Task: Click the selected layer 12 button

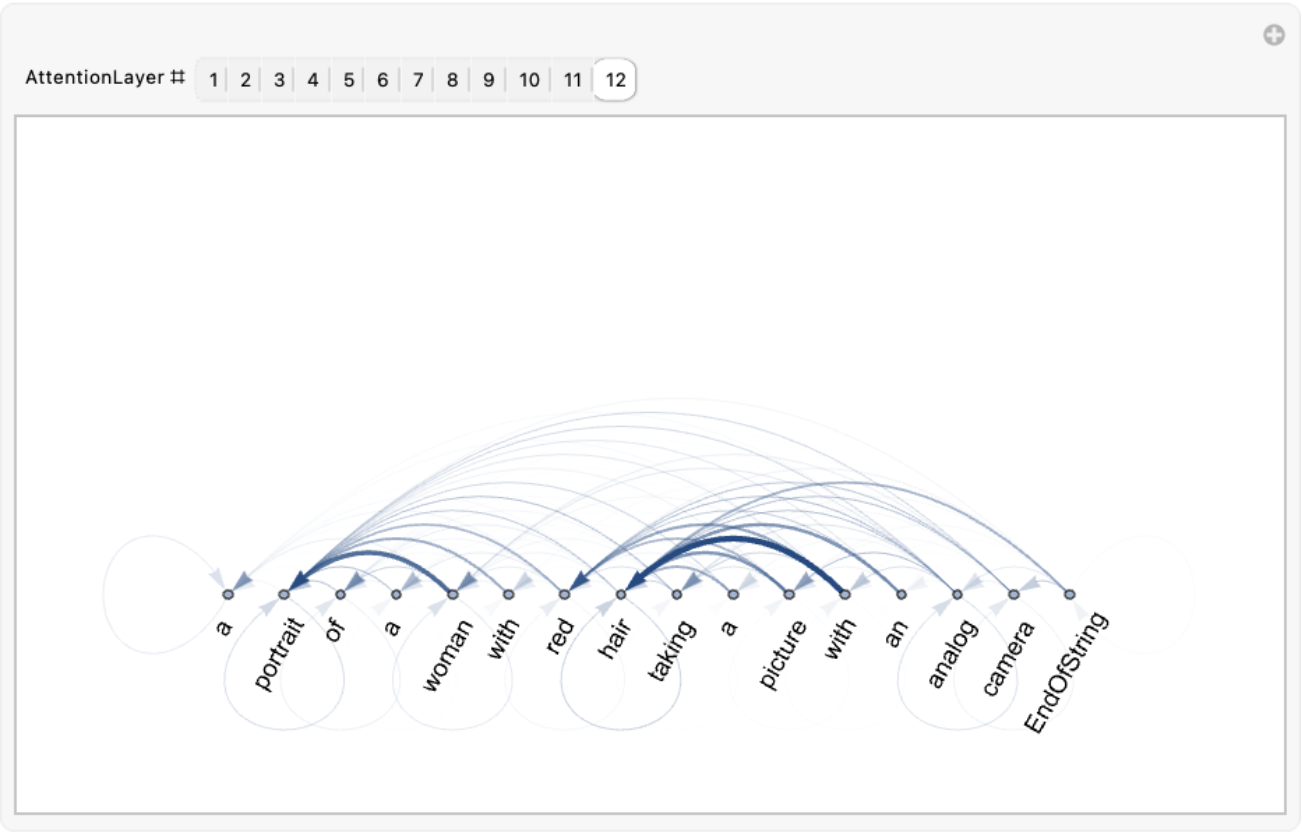Action: coord(615,80)
